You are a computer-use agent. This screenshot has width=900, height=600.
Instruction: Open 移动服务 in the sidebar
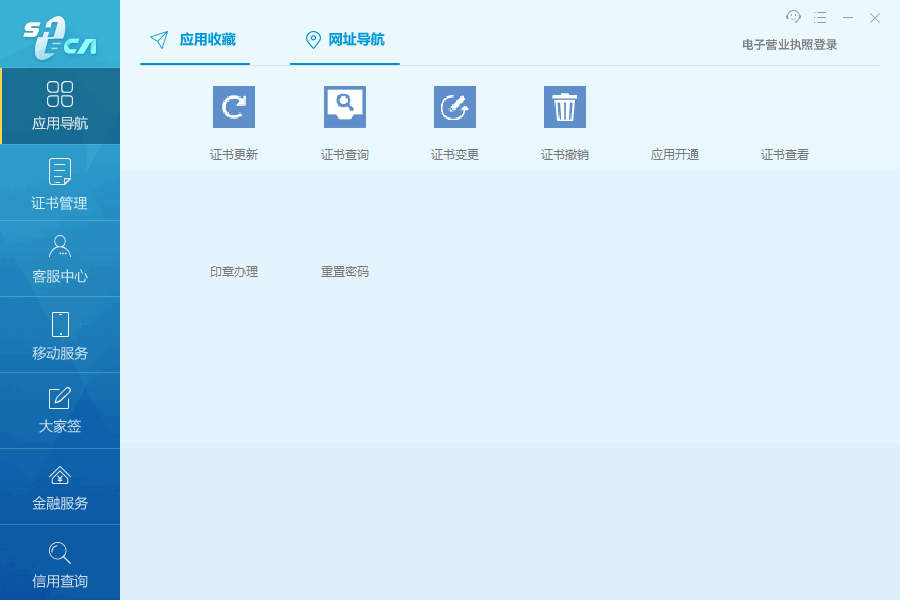click(60, 335)
